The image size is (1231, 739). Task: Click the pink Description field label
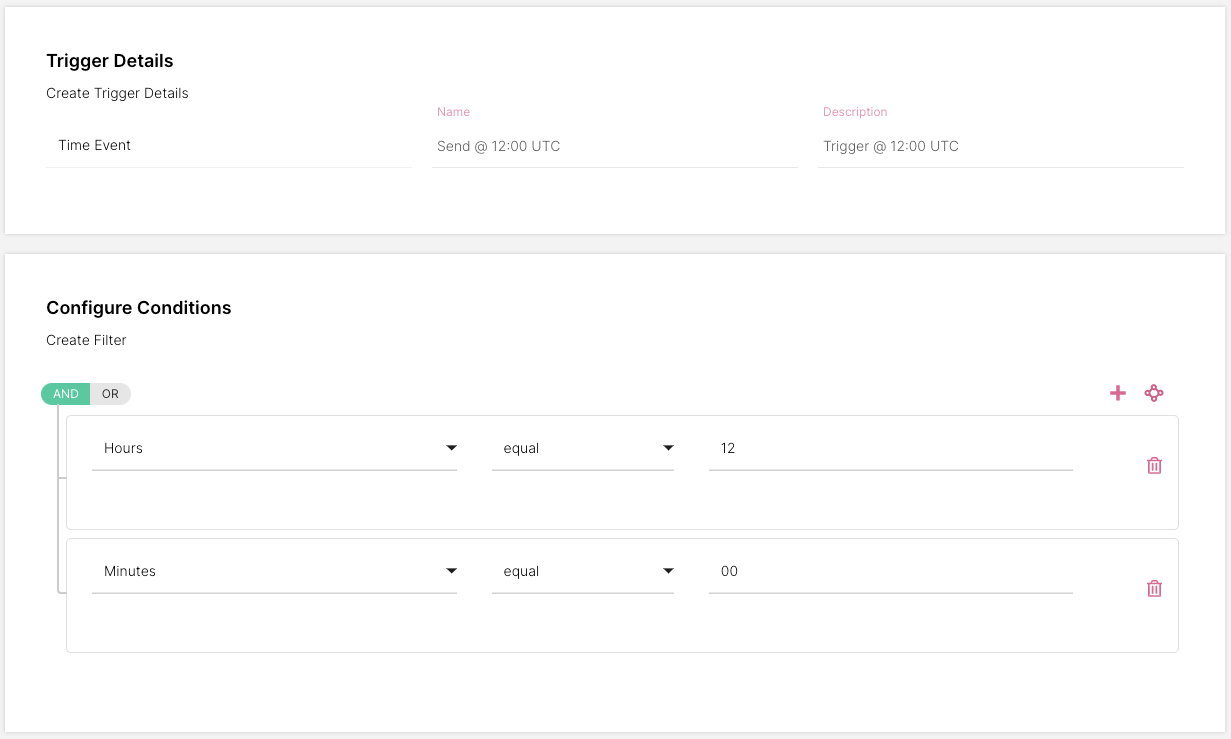coord(855,112)
